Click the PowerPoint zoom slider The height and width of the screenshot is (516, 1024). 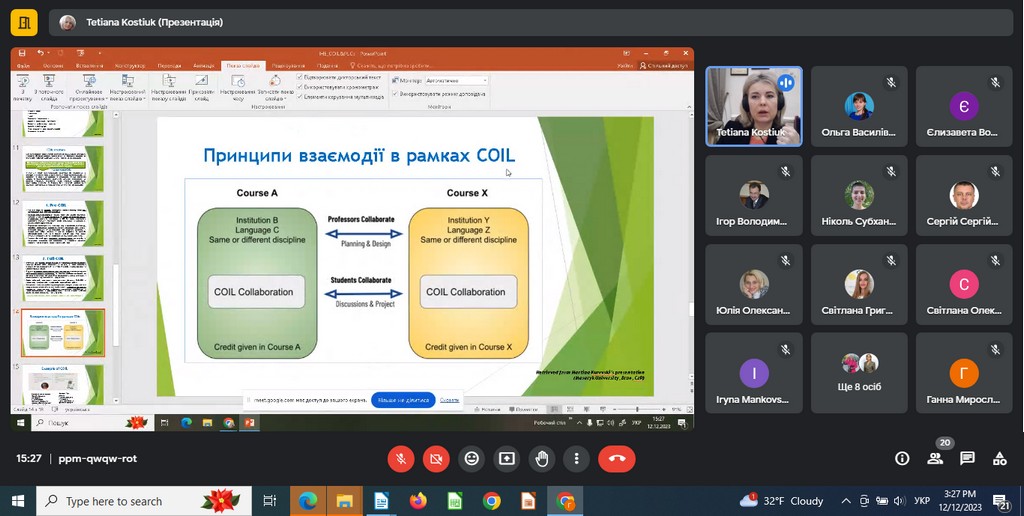click(636, 409)
